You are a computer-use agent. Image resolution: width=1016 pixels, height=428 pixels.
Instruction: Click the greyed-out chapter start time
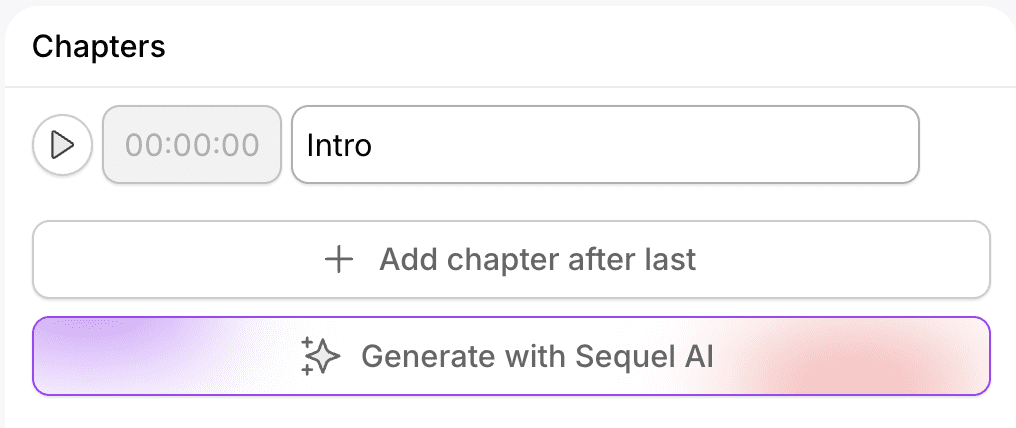192,145
